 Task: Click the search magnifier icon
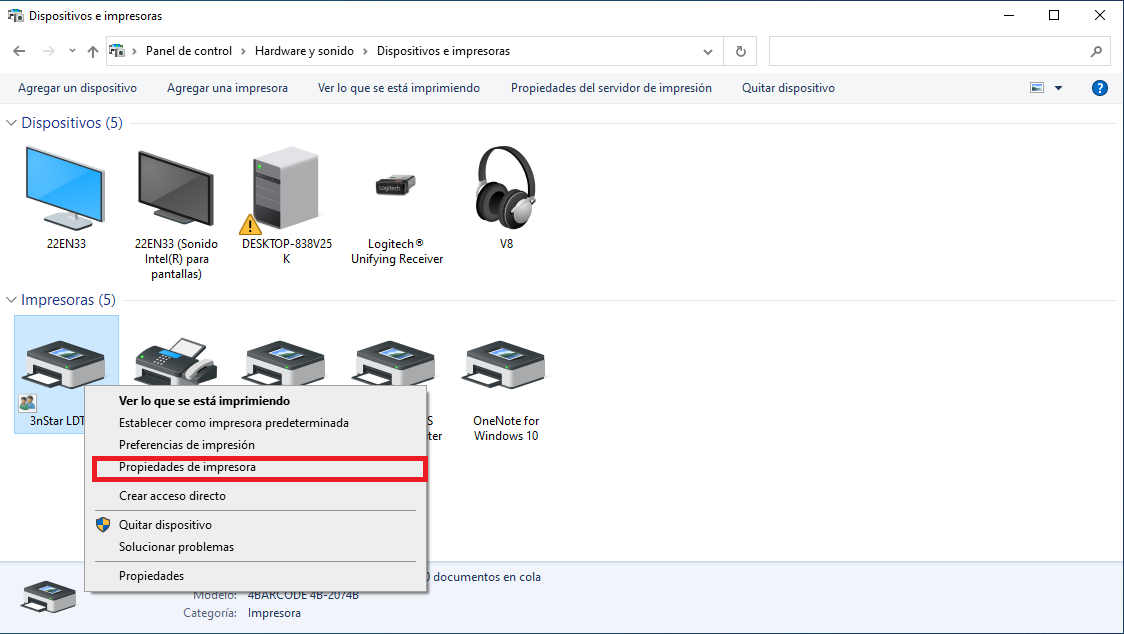tap(1096, 51)
